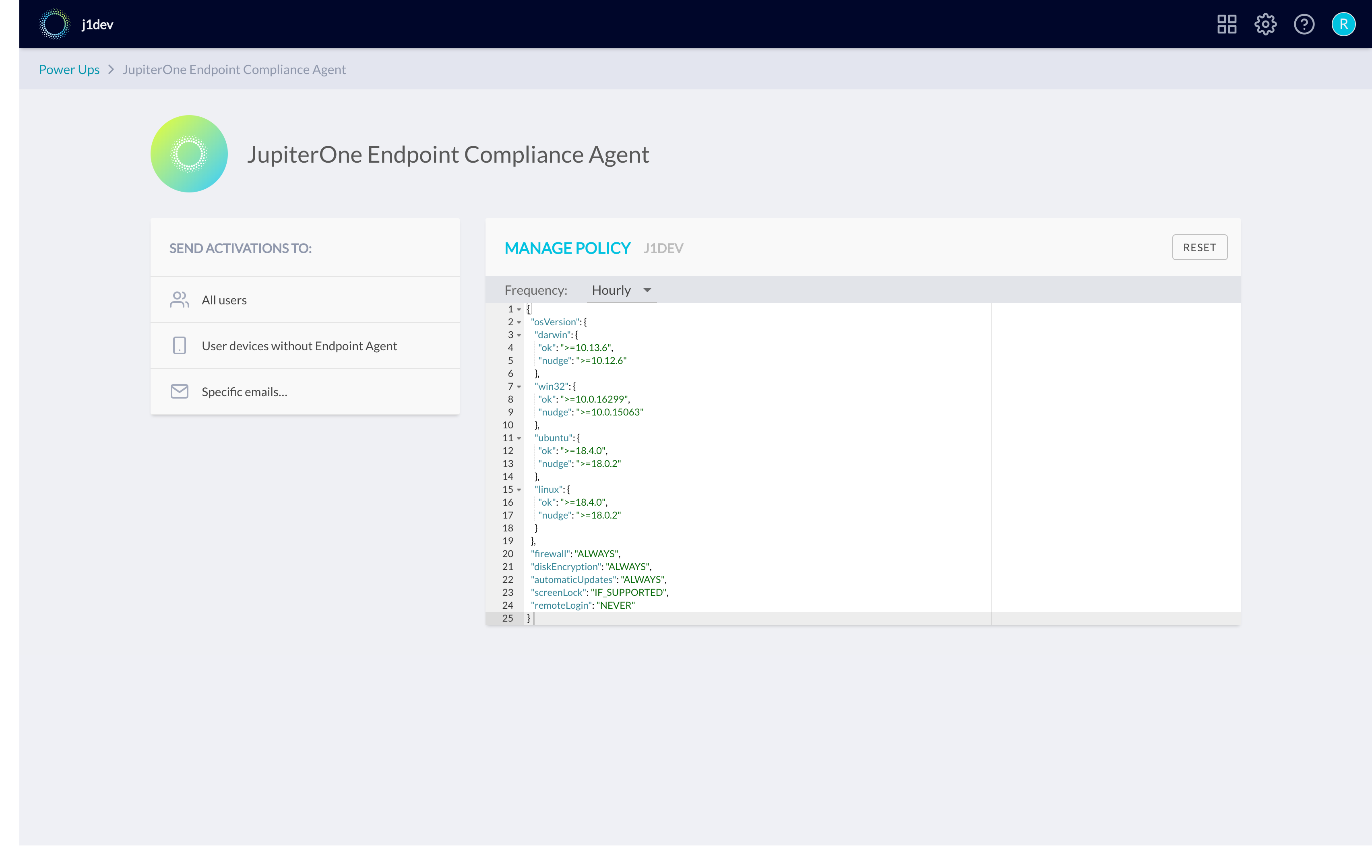Open the apps grid icon
This screenshot has height=868, width=1372.
[1227, 24]
